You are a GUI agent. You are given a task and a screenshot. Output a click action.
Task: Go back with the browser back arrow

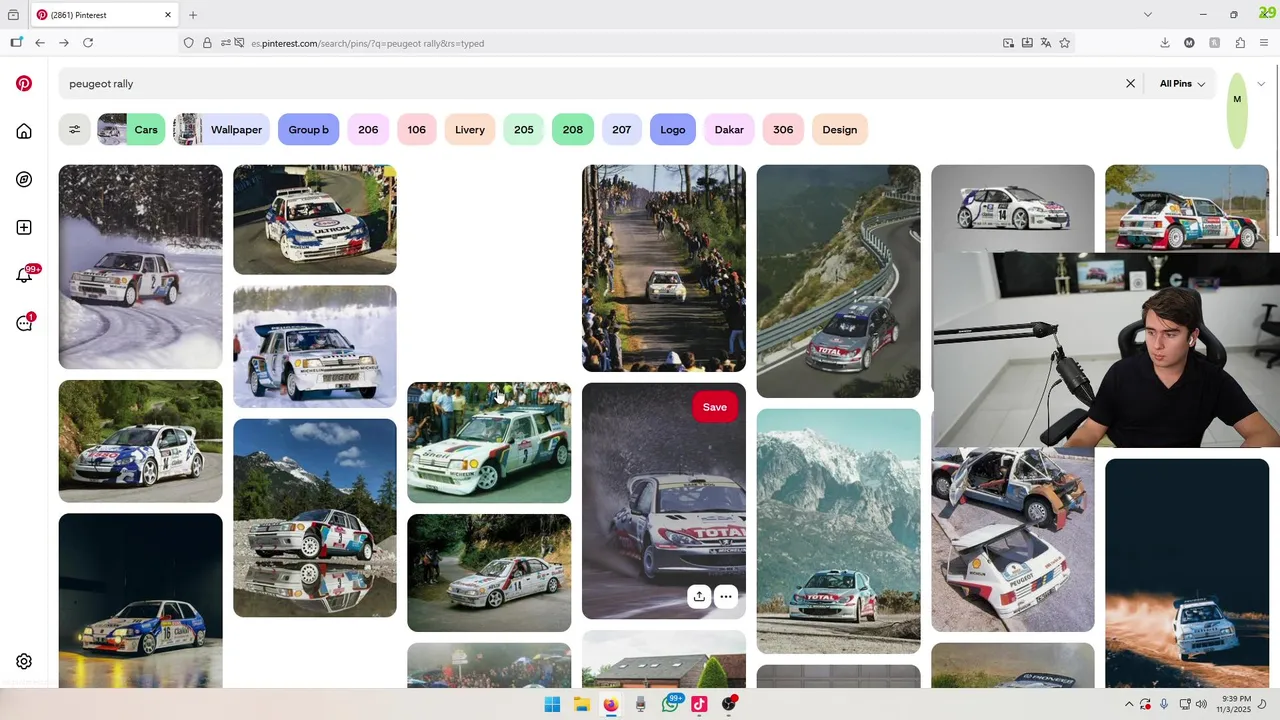coord(40,43)
